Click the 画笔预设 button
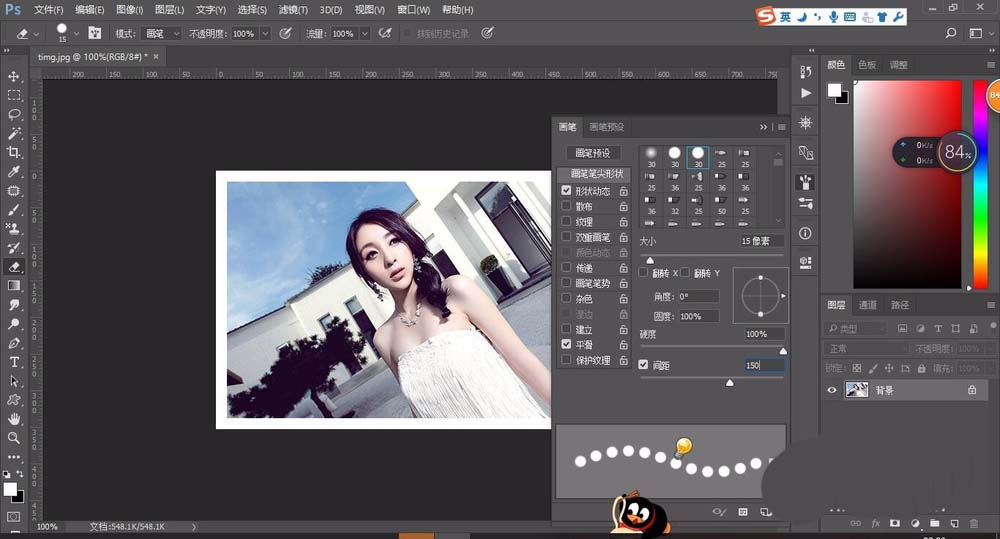Image resolution: width=1000 pixels, height=539 pixels. click(x=592, y=153)
